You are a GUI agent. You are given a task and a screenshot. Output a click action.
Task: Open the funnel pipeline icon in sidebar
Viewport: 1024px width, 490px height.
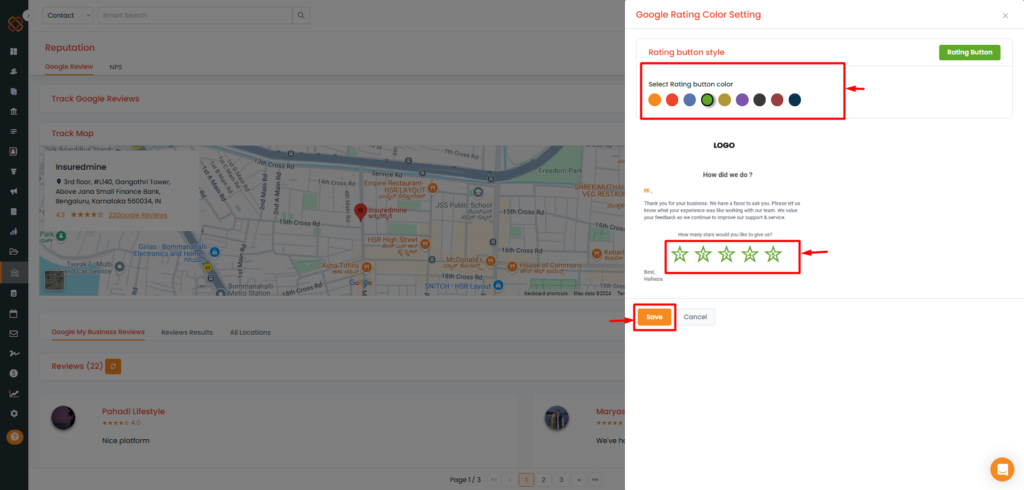14,172
